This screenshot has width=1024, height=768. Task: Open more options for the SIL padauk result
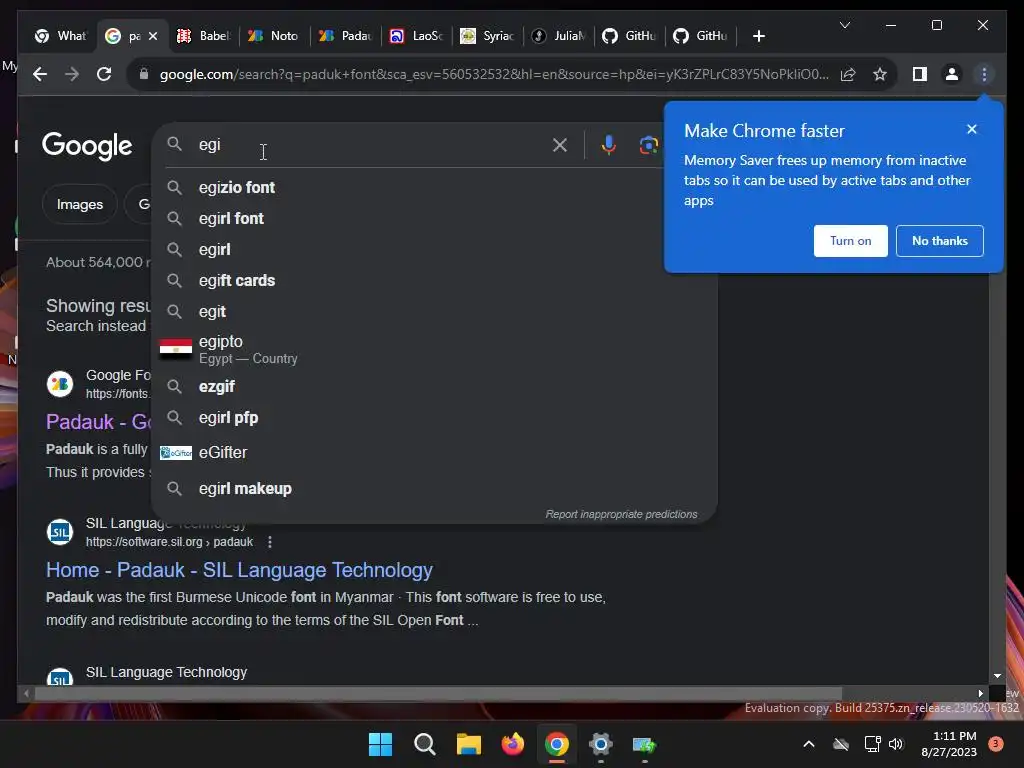(270, 542)
